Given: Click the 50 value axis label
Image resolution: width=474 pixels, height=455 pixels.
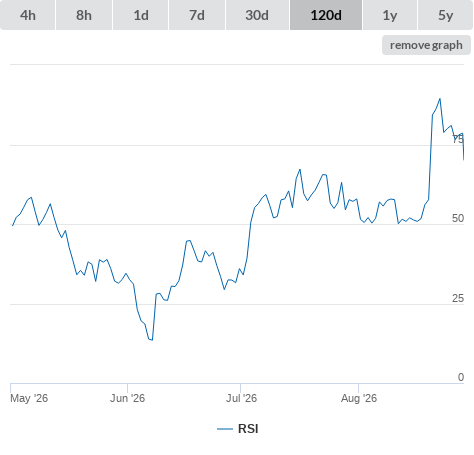Looking at the screenshot, I should [458, 218].
